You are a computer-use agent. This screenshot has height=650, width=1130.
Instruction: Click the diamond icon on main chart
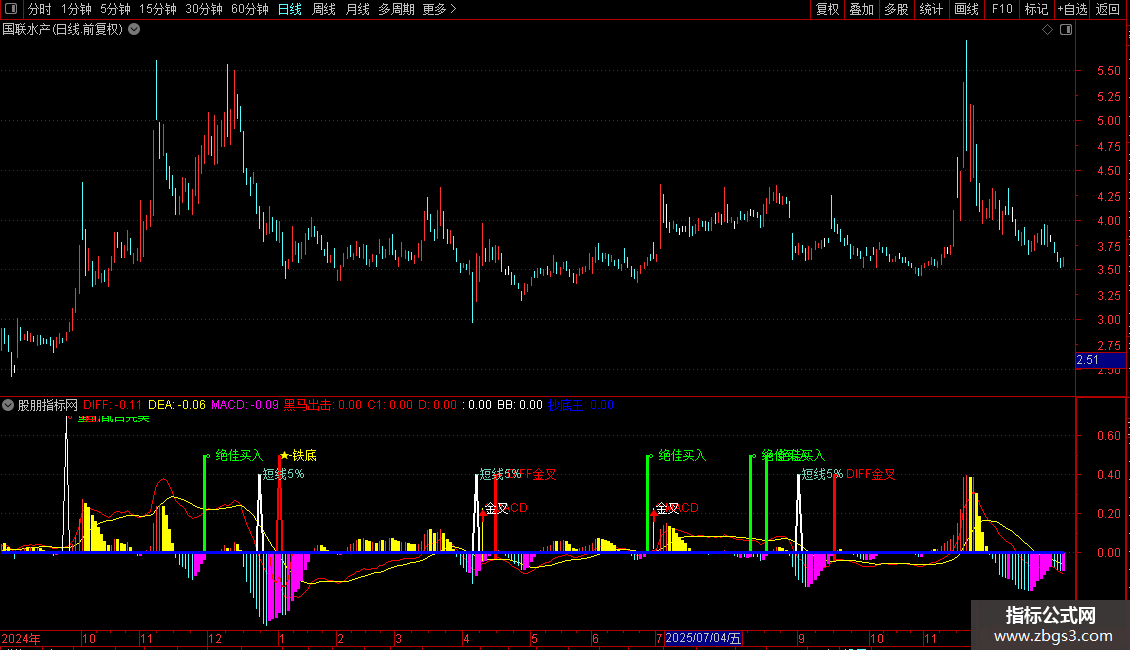click(1048, 30)
